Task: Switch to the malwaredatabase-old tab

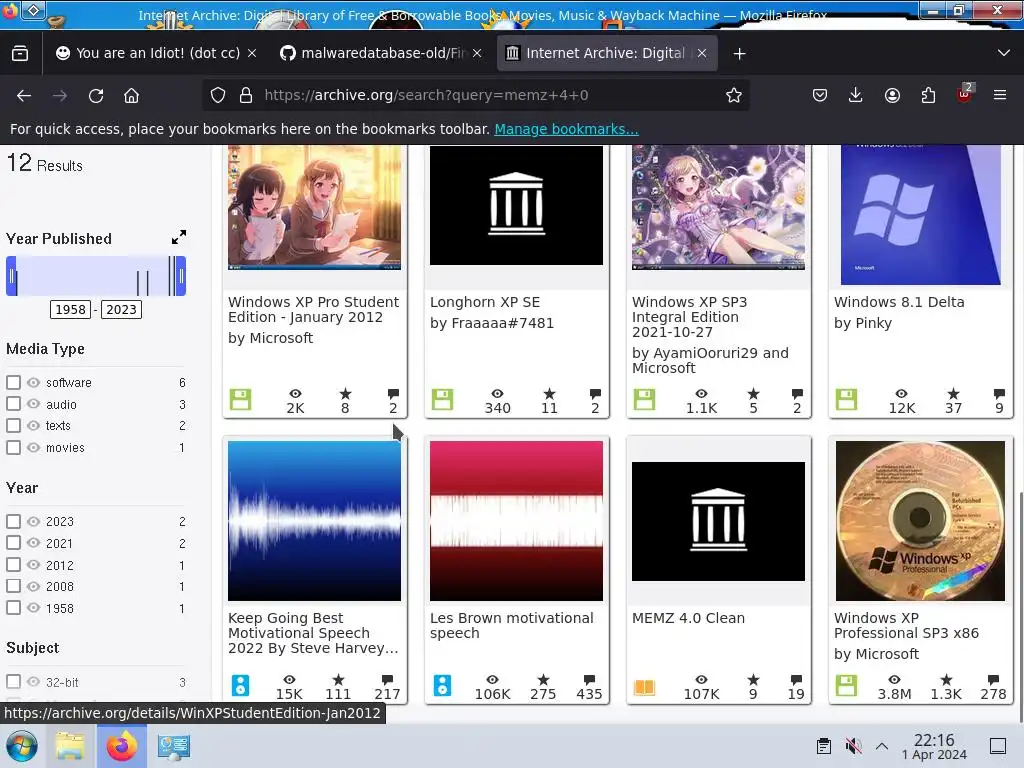Action: (381, 54)
